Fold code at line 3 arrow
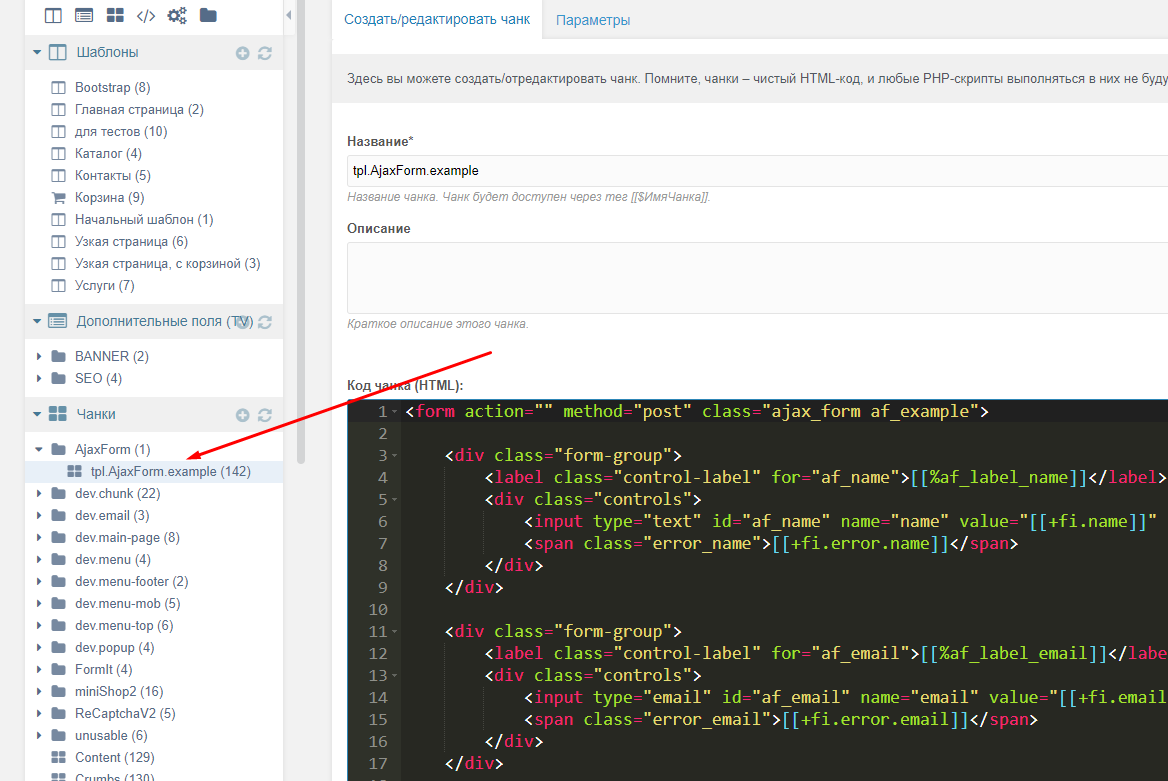1168x781 pixels. (395, 456)
